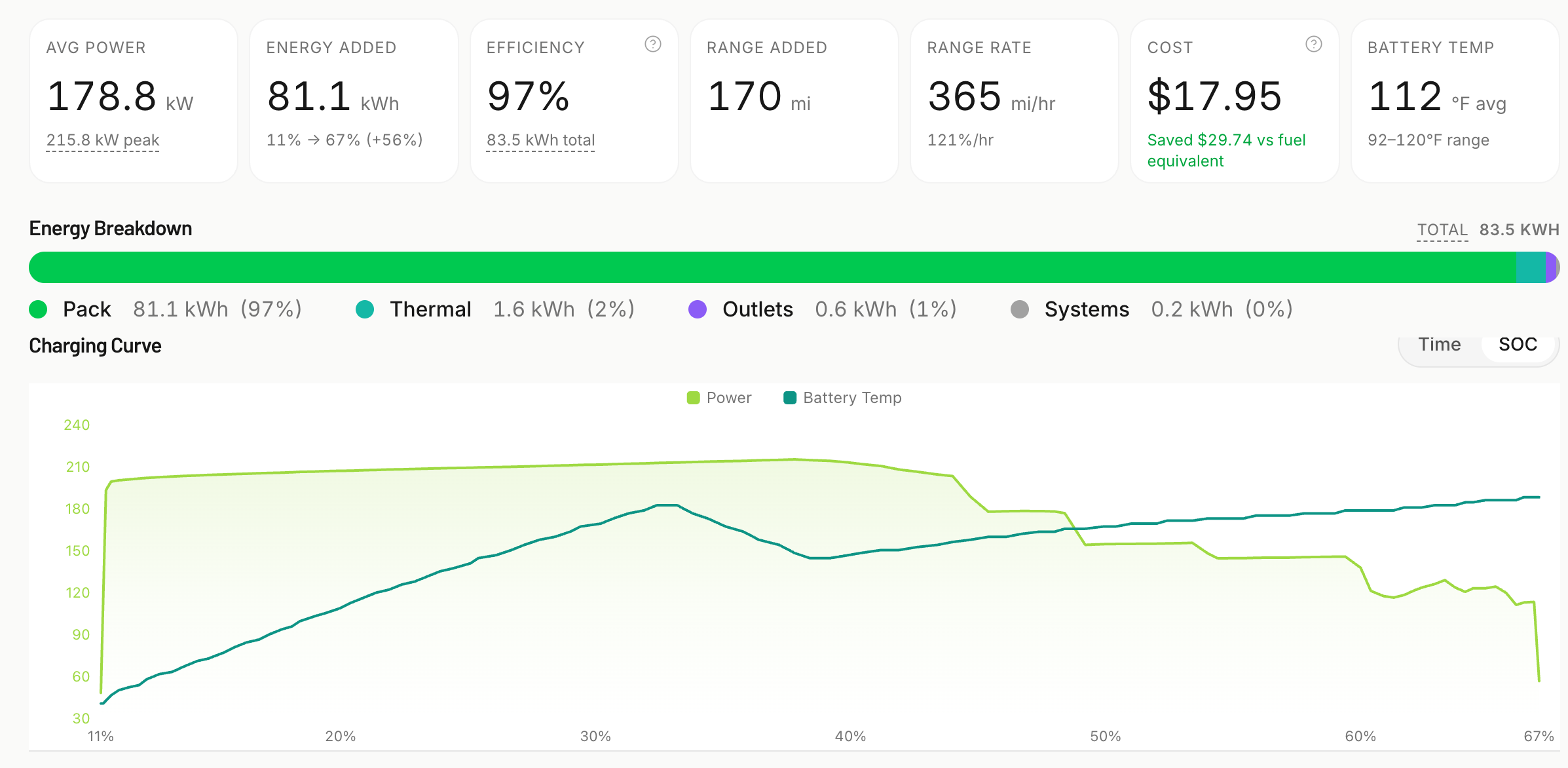This screenshot has height=768, width=1568.
Task: Click the green Pack legend dot
Action: click(x=39, y=309)
